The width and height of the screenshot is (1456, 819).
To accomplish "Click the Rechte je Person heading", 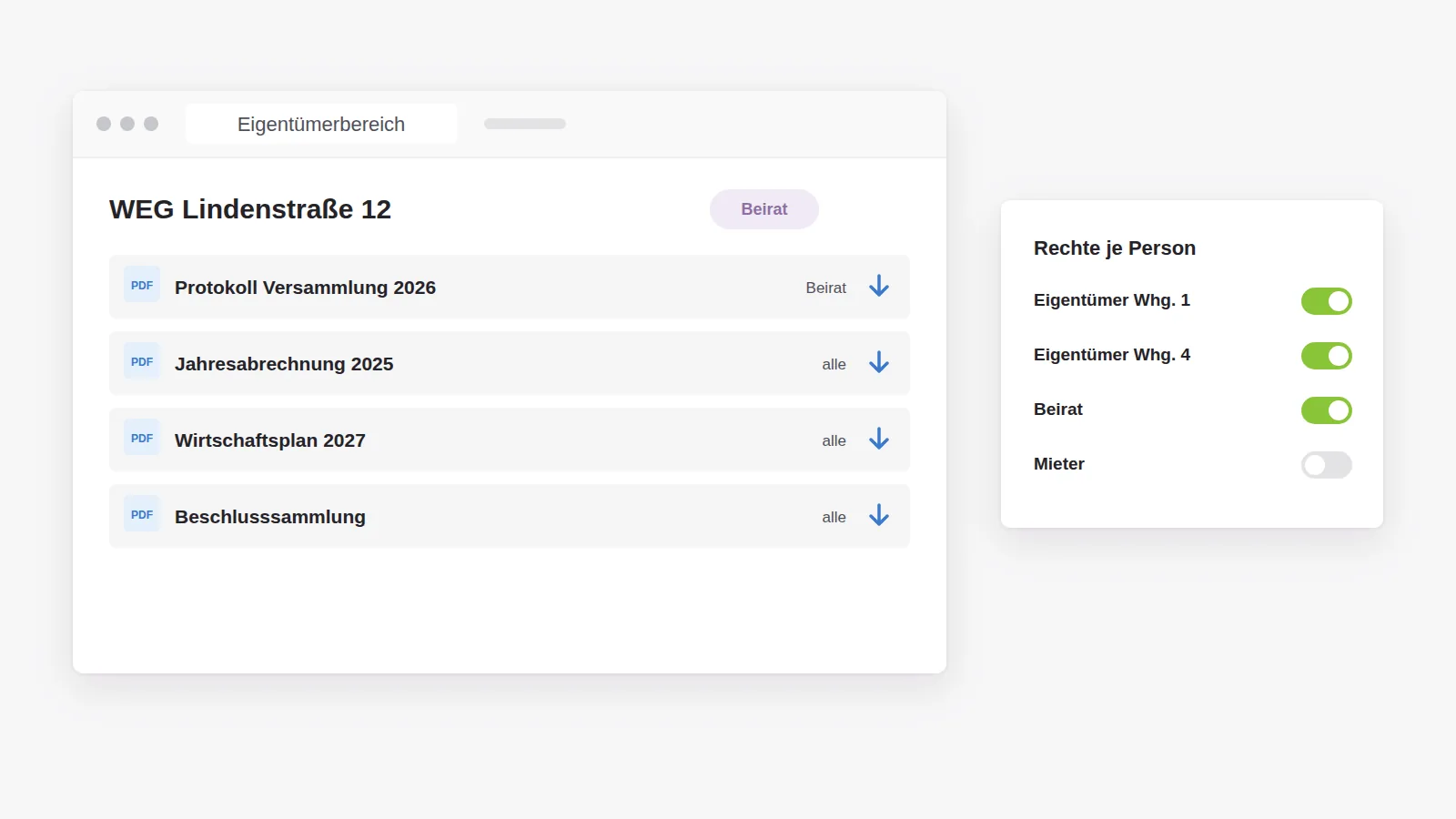I will [1115, 248].
